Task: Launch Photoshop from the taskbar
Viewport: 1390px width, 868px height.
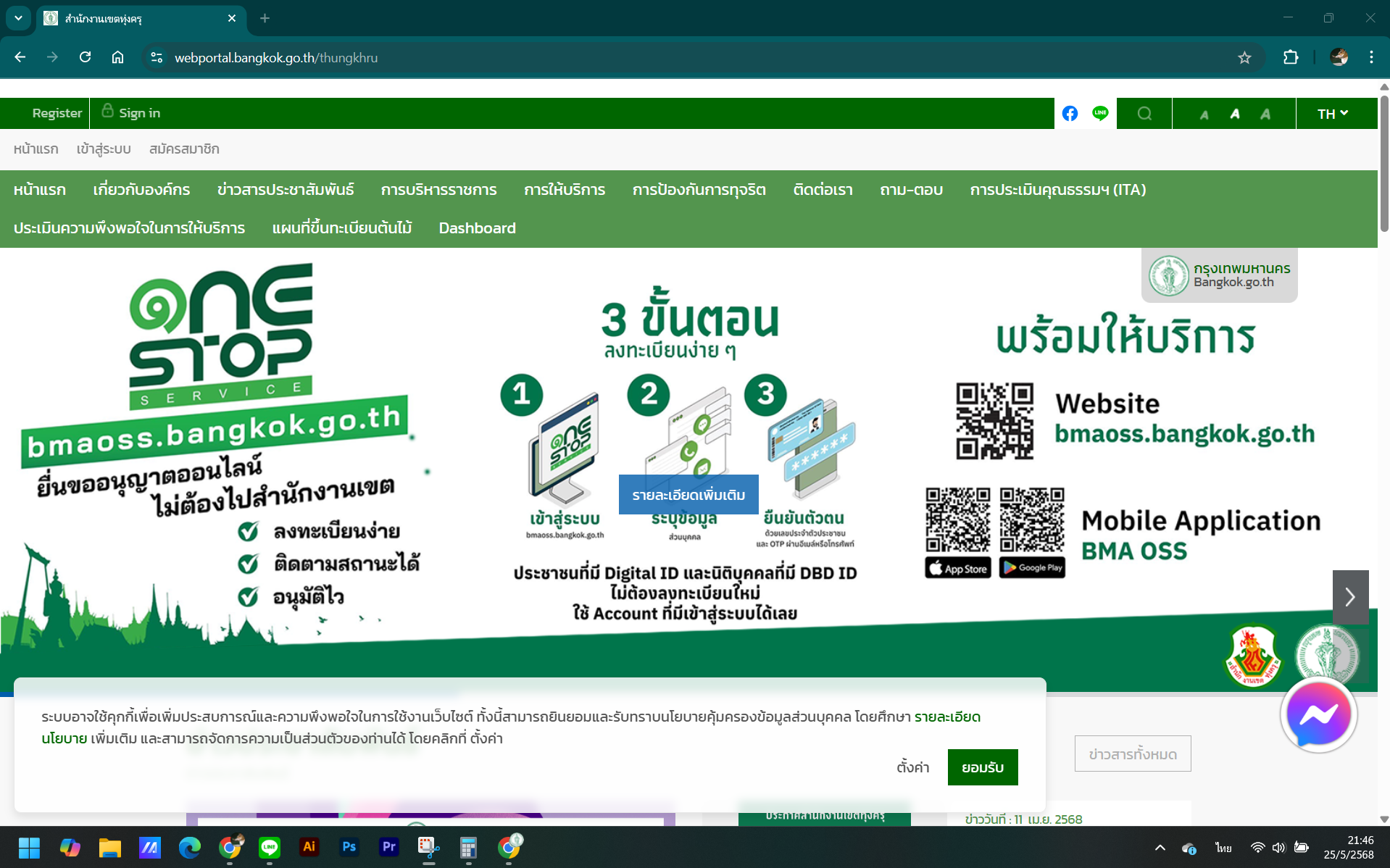Action: point(349,847)
